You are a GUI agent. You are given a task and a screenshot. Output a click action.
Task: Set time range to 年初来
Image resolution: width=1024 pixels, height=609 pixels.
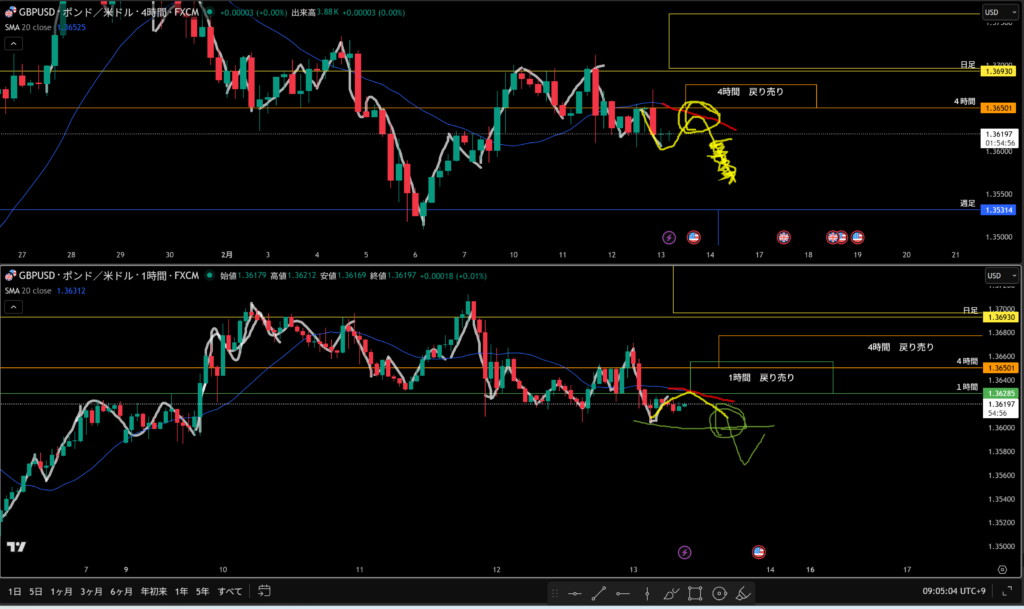[152, 591]
